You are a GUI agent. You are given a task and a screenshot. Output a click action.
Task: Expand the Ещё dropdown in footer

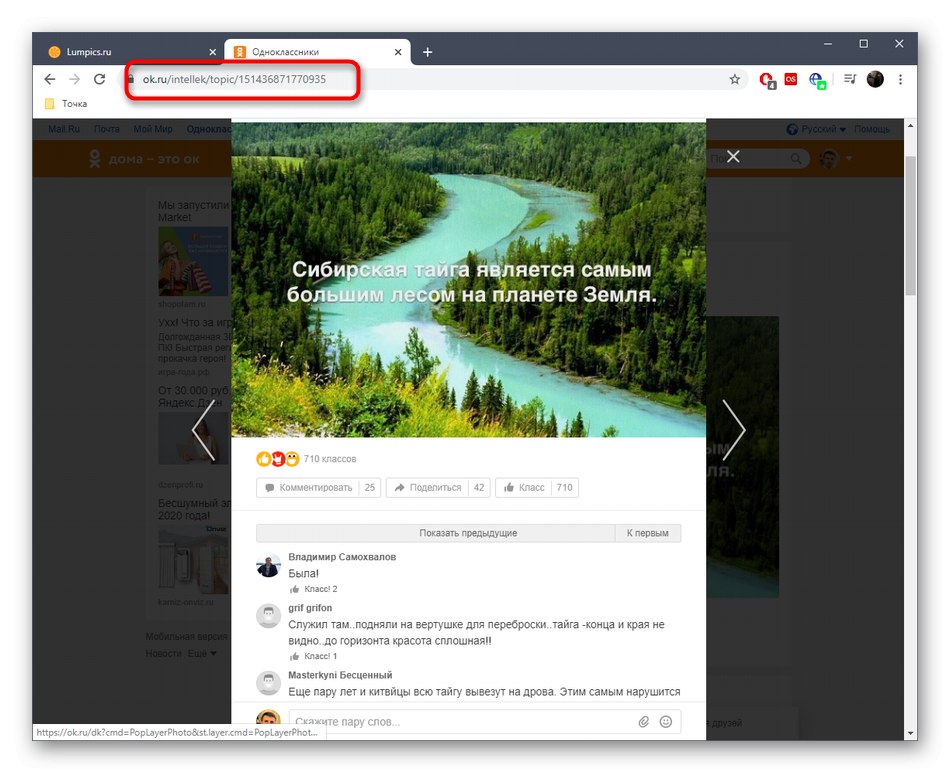(202, 654)
